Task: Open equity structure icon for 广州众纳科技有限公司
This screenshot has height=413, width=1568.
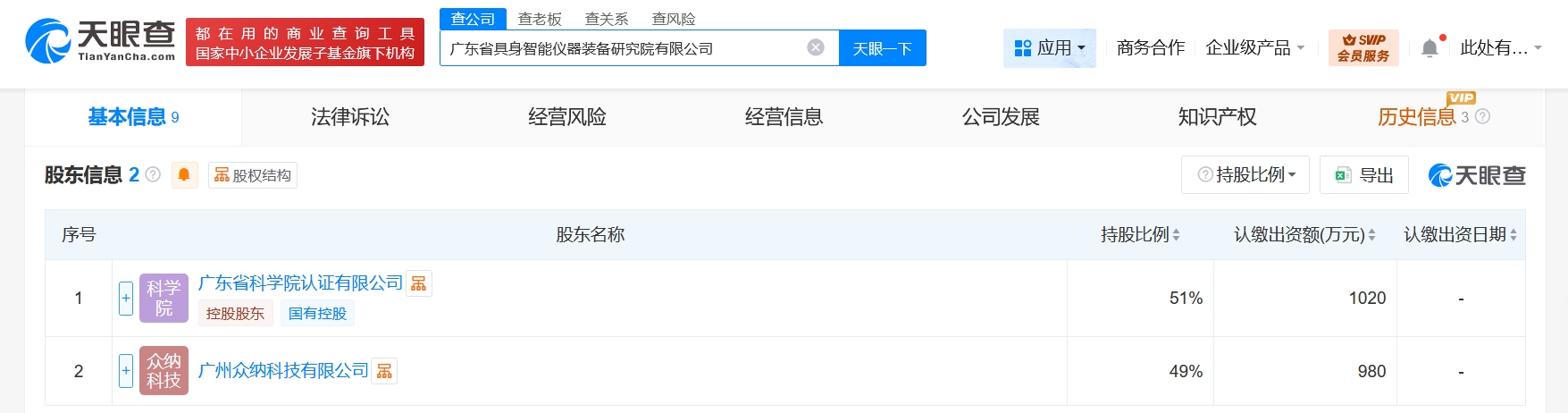Action: point(384,371)
